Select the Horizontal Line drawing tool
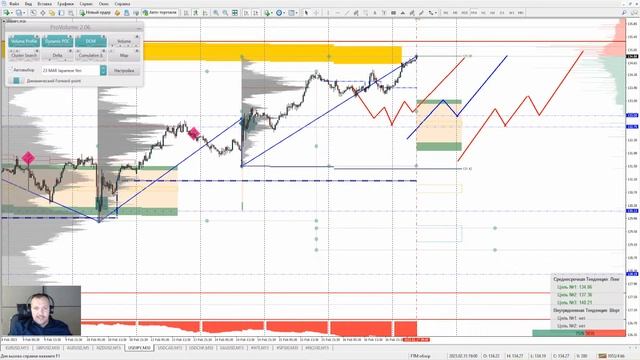640x360 pixels. click(338, 13)
